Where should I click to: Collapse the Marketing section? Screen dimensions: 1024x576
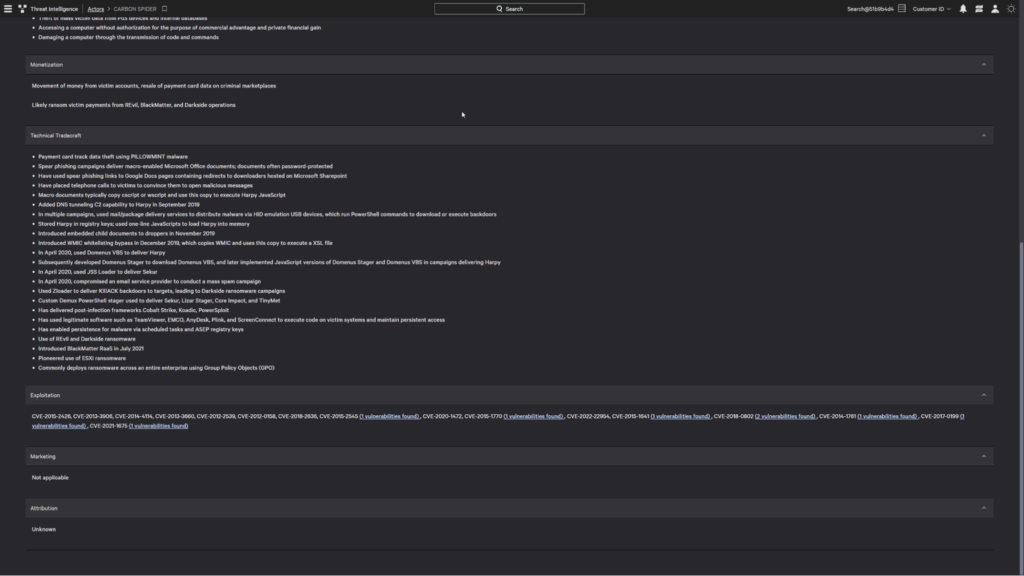tap(983, 456)
